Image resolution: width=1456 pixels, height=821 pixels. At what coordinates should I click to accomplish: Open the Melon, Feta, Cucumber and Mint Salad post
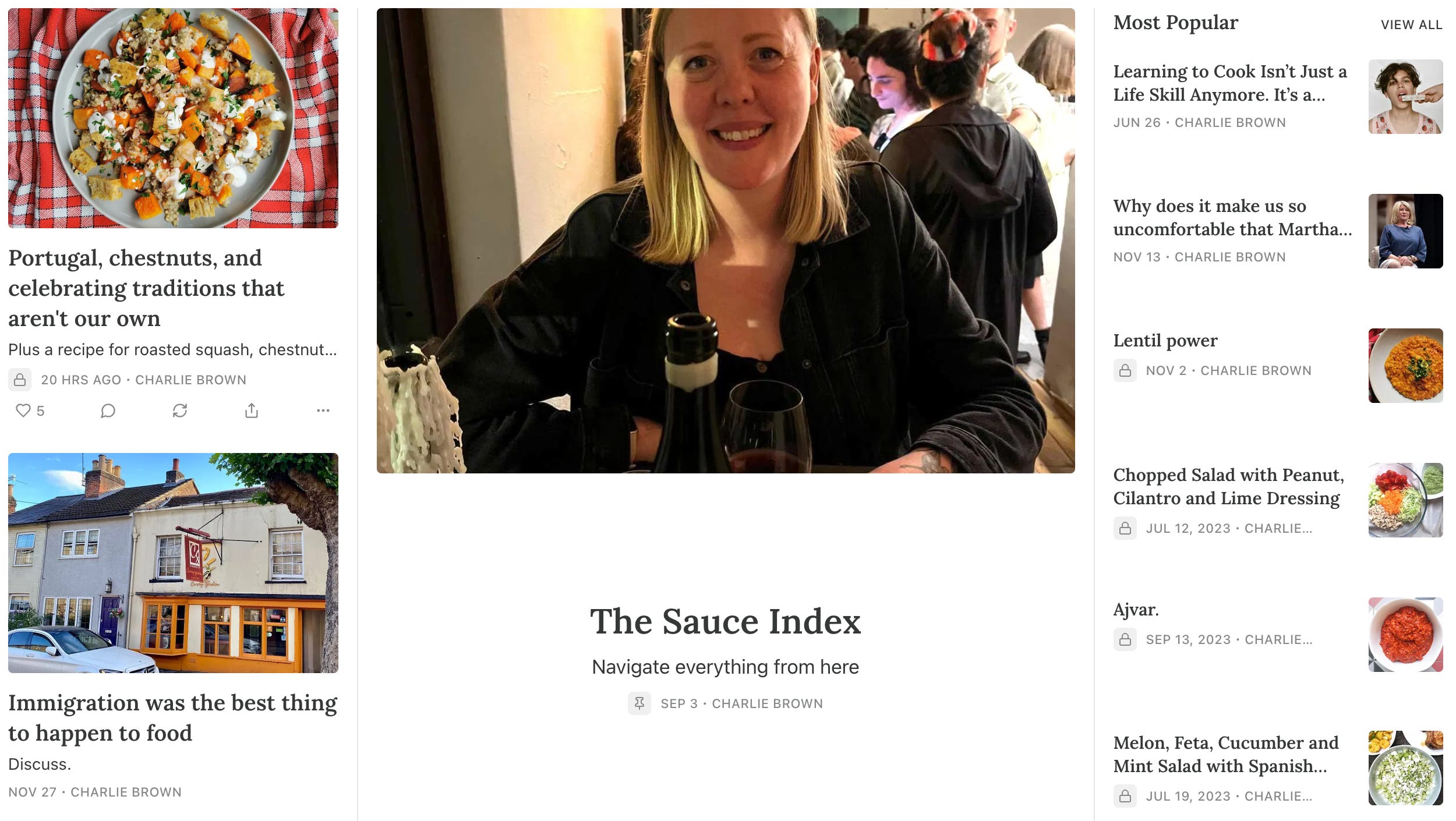point(1226,754)
